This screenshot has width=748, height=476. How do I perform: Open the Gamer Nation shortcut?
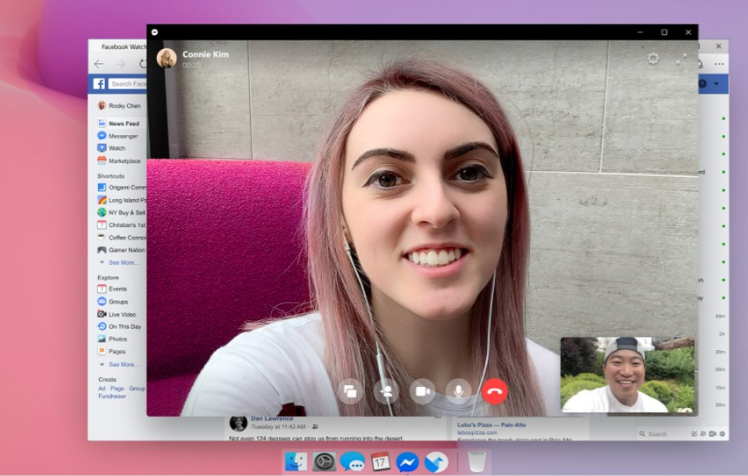pyautogui.click(x=122, y=249)
